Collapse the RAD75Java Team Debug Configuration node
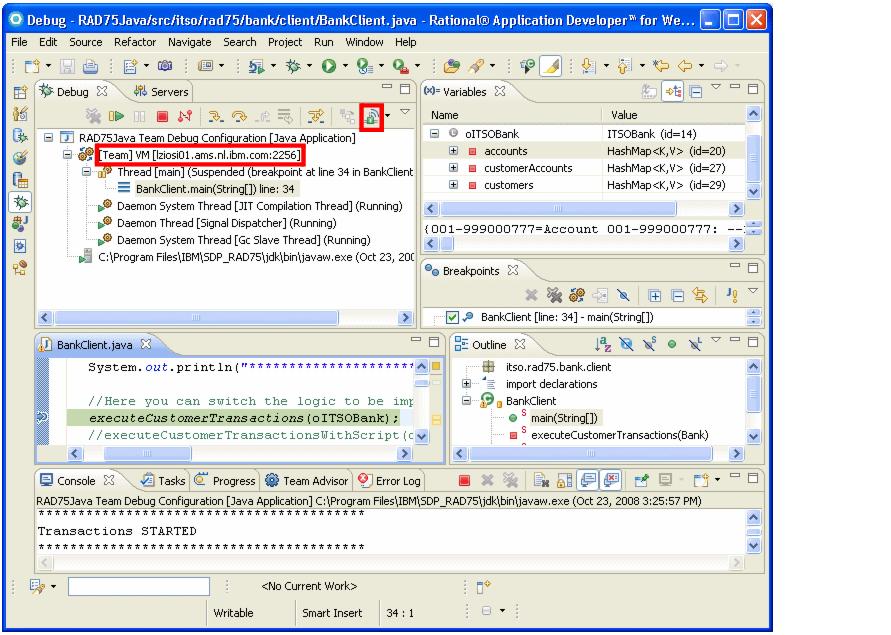The height and width of the screenshot is (635, 891). point(48,138)
